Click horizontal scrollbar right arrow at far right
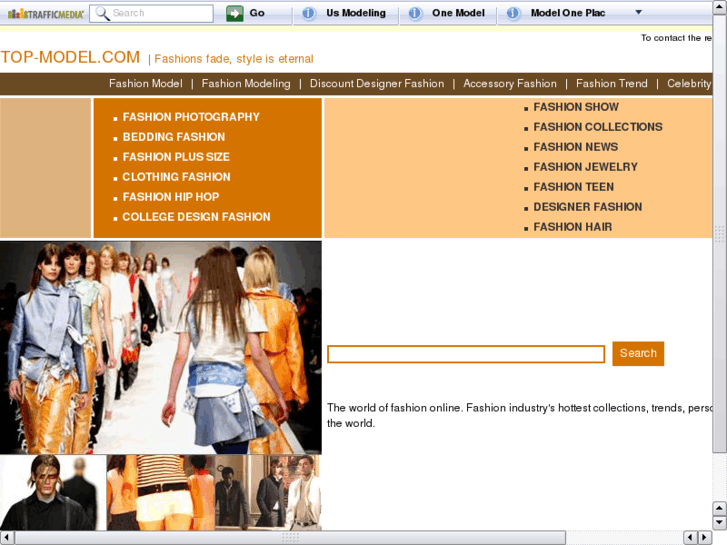 [705, 538]
